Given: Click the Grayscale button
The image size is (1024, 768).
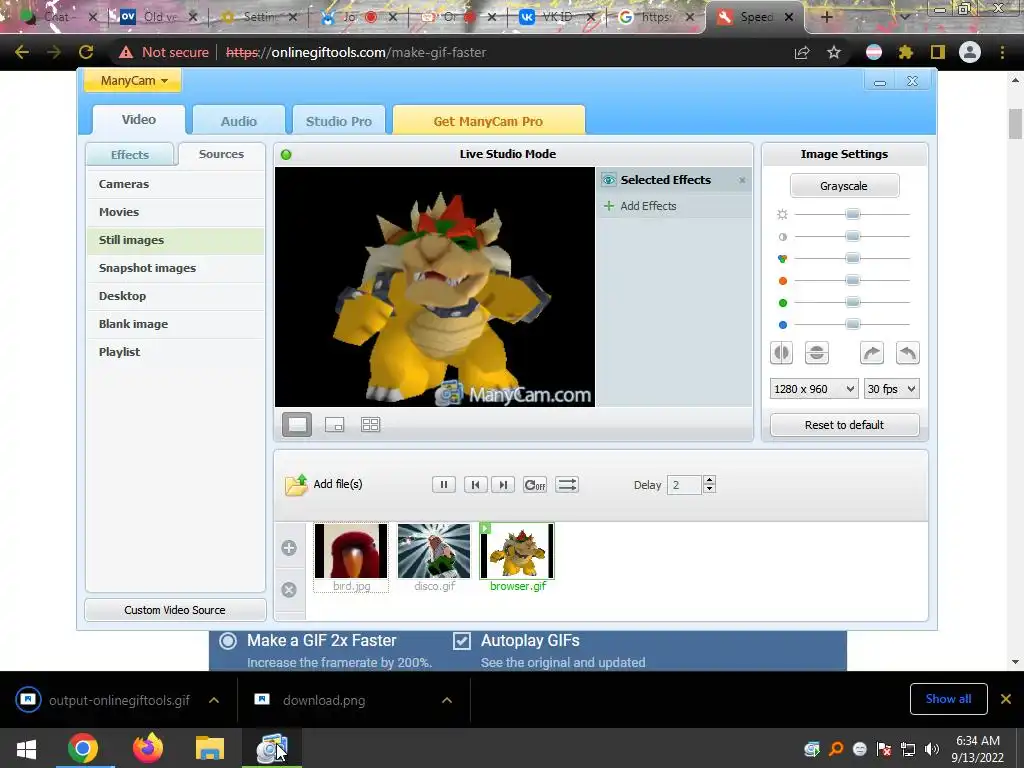Looking at the screenshot, I should [844, 186].
